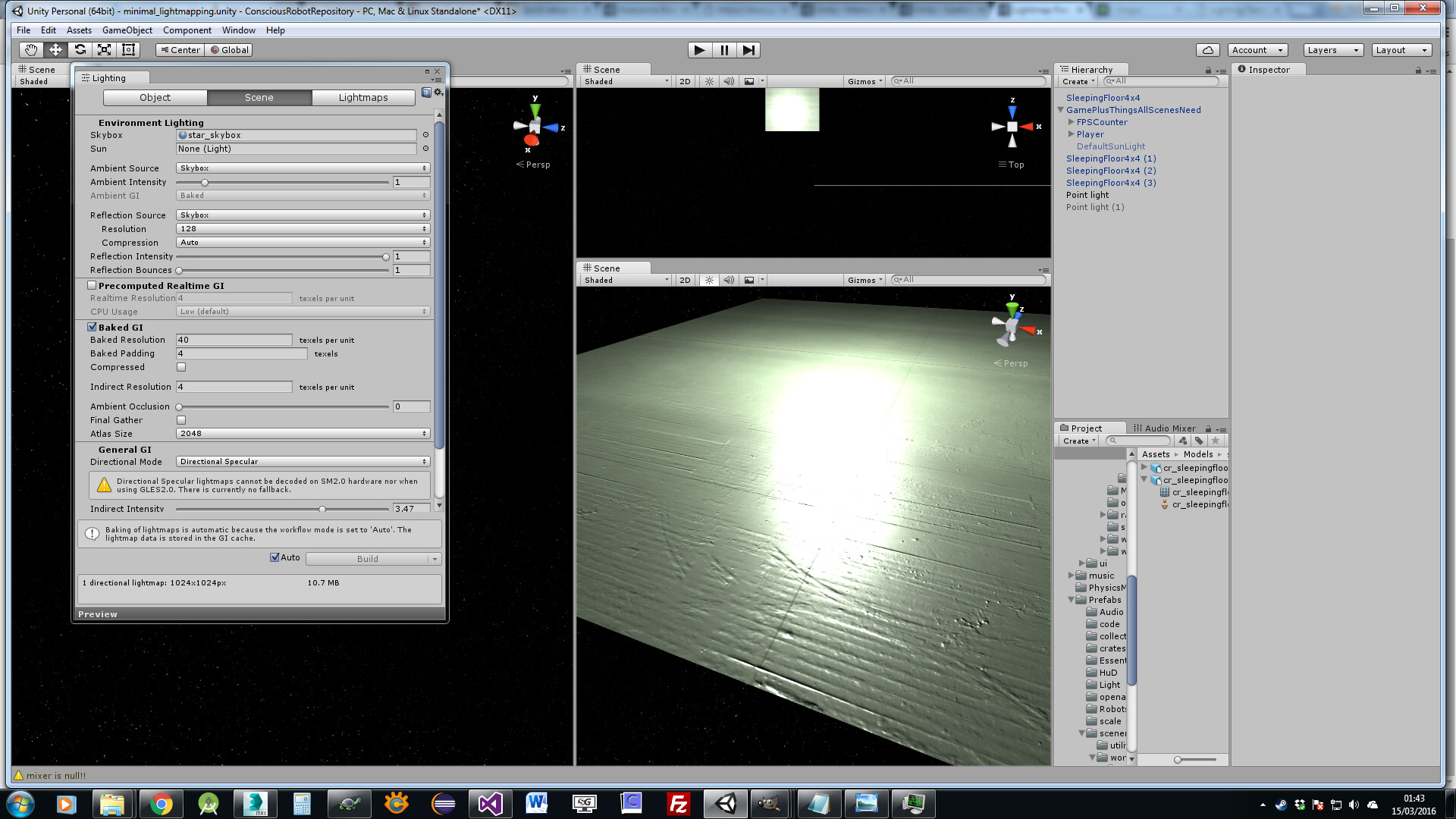Select the Move tool
1456x819 pixels.
tap(55, 50)
